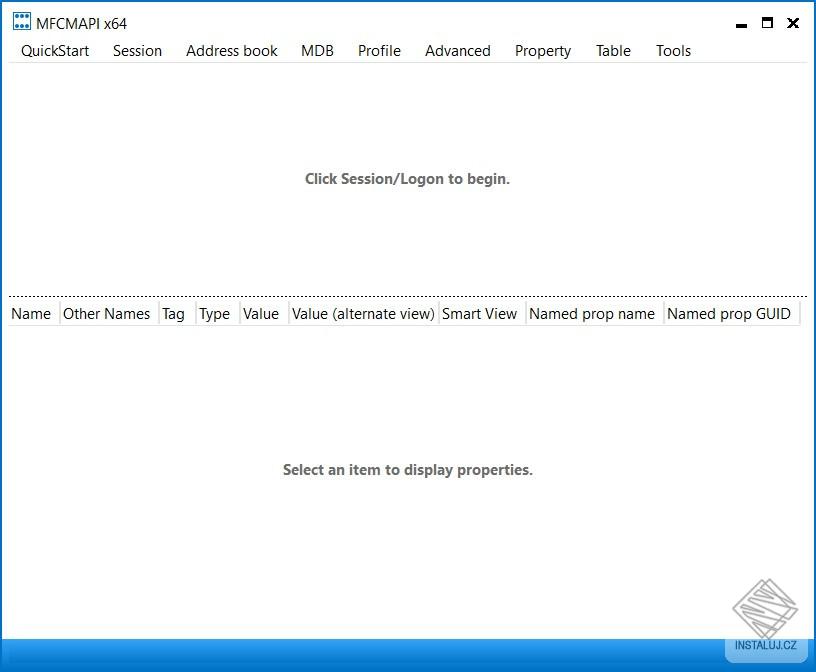This screenshot has width=816, height=672.
Task: Click the Tag column header
Action: pos(177,314)
